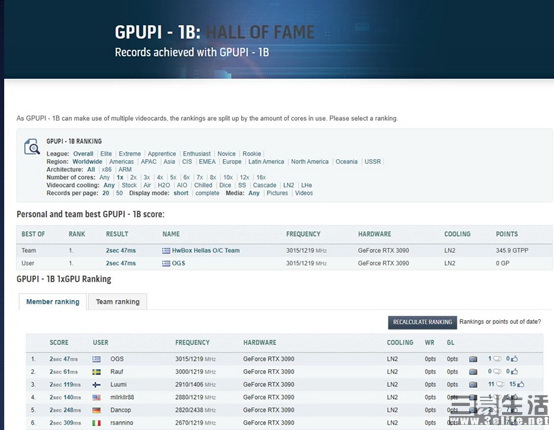This screenshot has height=430, width=554.
Task: Select 2x number of cores
Action: (x=133, y=177)
